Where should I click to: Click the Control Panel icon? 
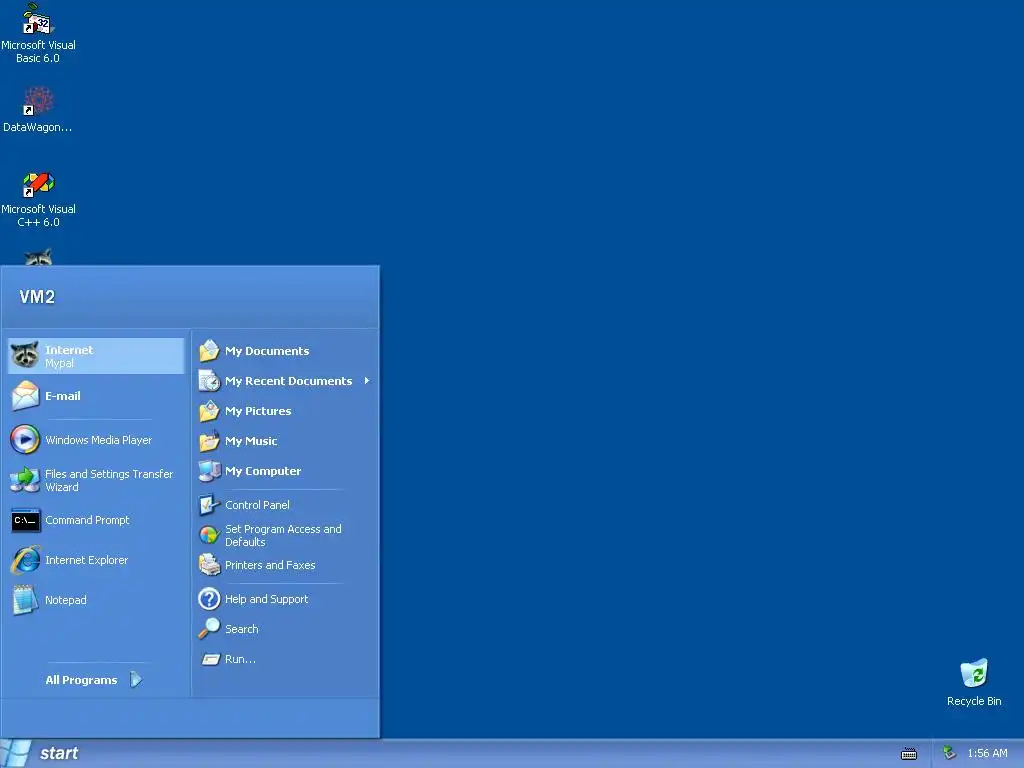209,505
